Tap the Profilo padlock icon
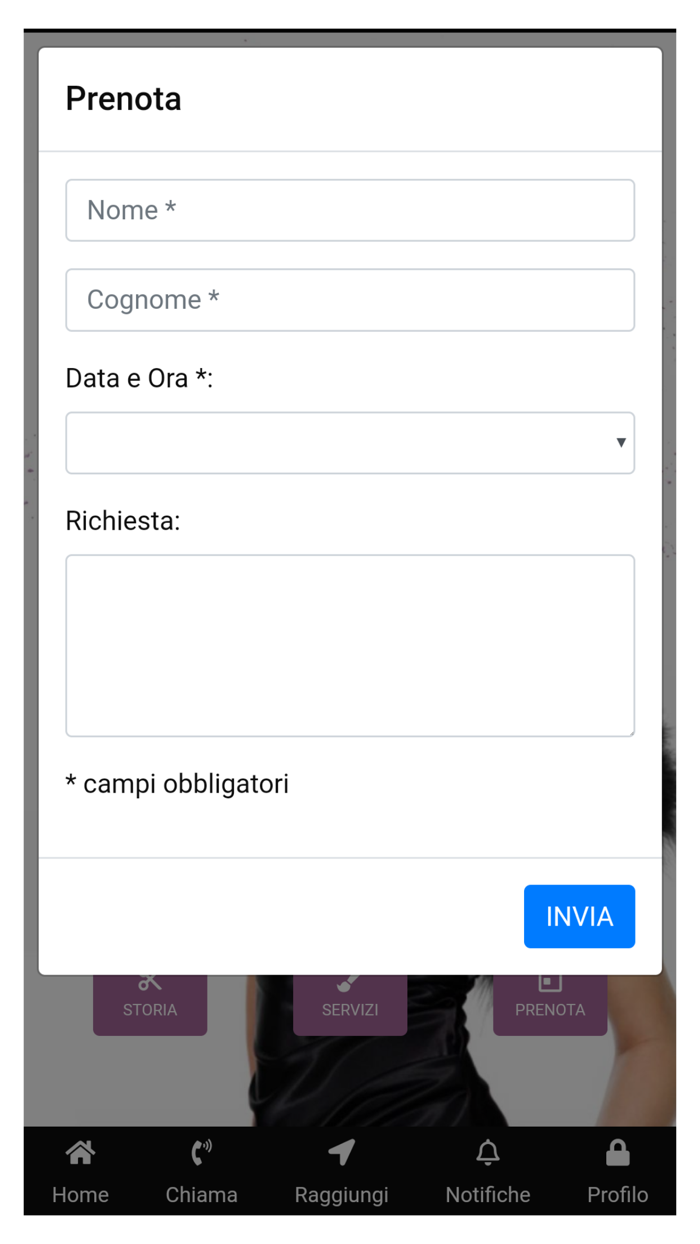The width and height of the screenshot is (700, 1244). pos(617,1153)
